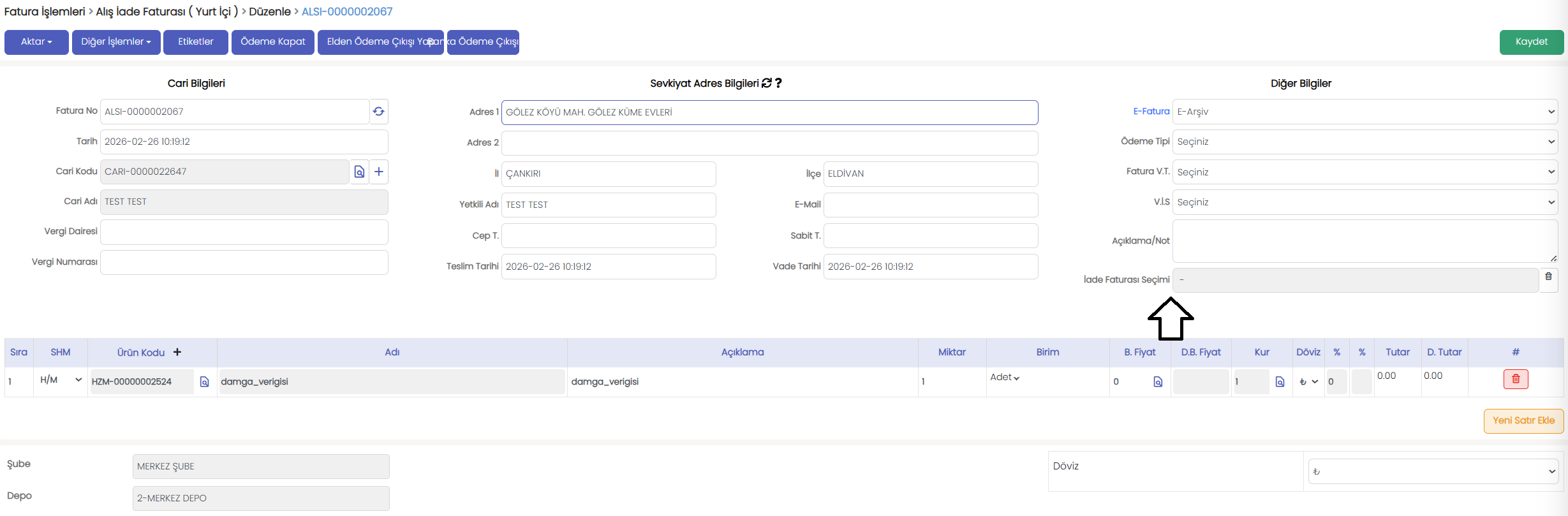The height and width of the screenshot is (516, 1568).
Task: Open the Aktar menu
Action: (36, 42)
